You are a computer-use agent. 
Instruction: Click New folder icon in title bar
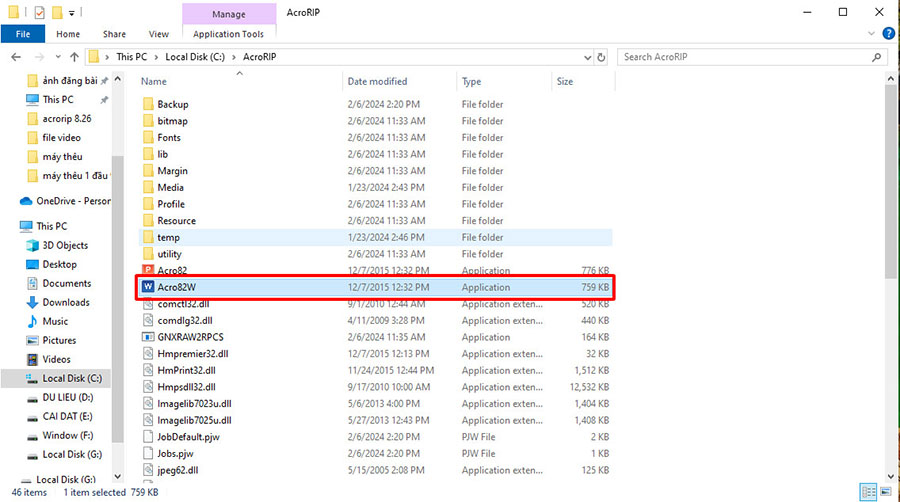(x=57, y=12)
